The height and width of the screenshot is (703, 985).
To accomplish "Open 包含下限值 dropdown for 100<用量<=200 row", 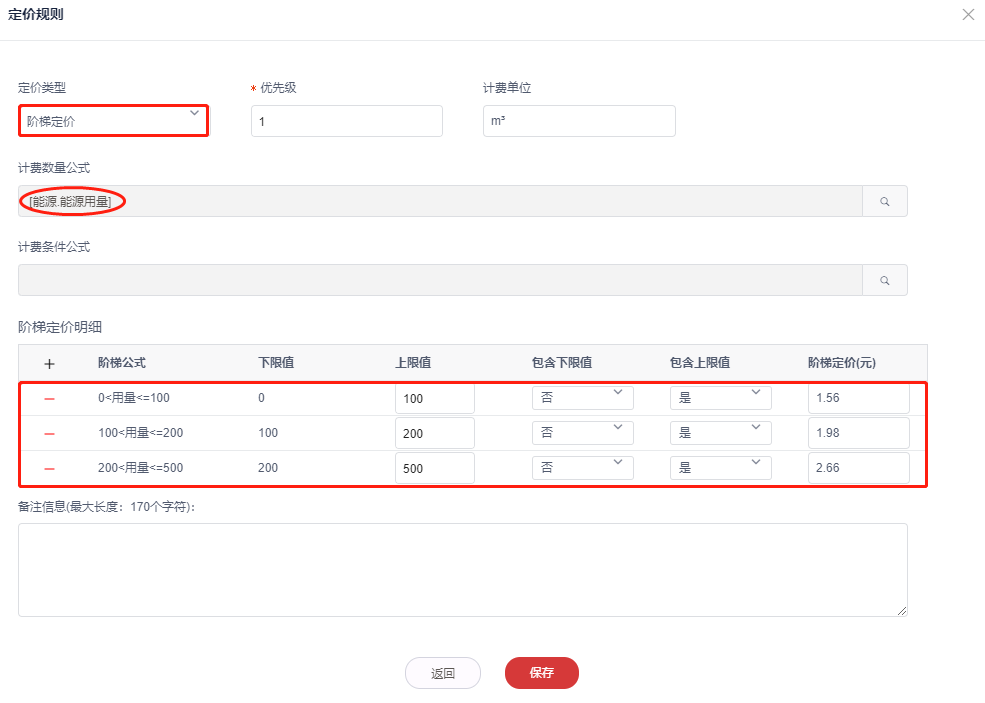I will pos(582,433).
